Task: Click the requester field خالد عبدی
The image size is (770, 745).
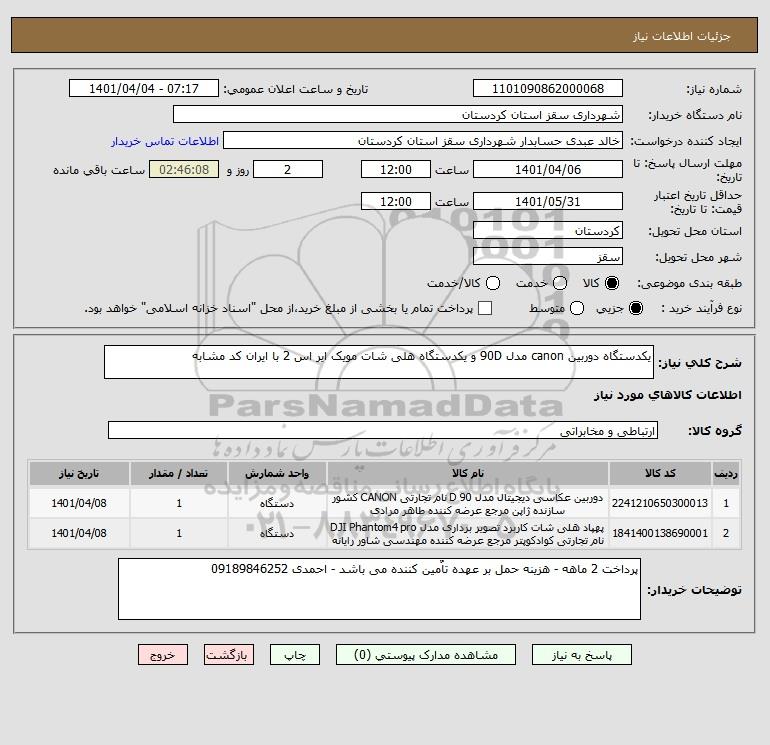Action: [423, 141]
